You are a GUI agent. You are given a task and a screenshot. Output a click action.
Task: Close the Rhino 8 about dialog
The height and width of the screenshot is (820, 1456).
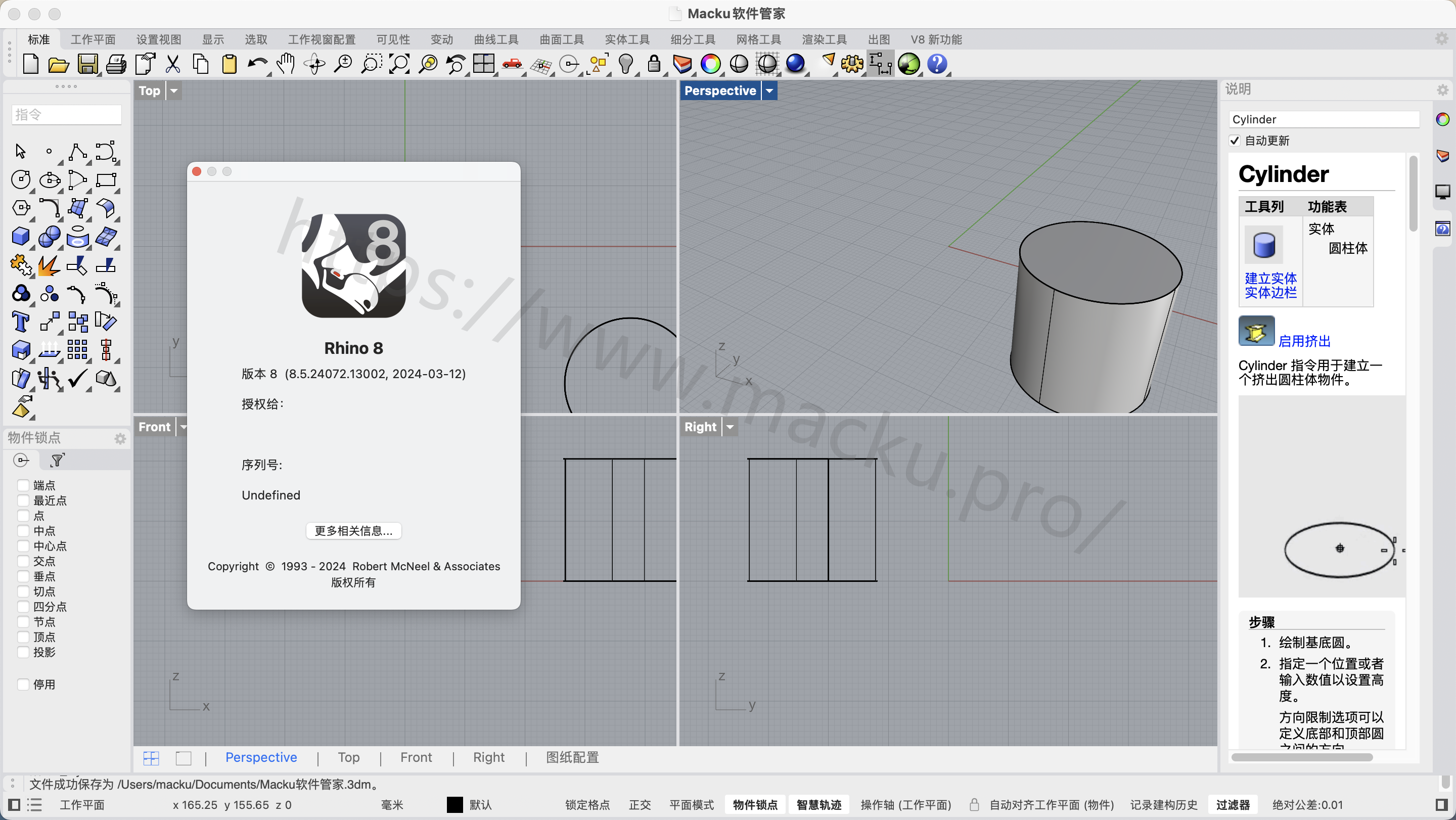point(197,171)
